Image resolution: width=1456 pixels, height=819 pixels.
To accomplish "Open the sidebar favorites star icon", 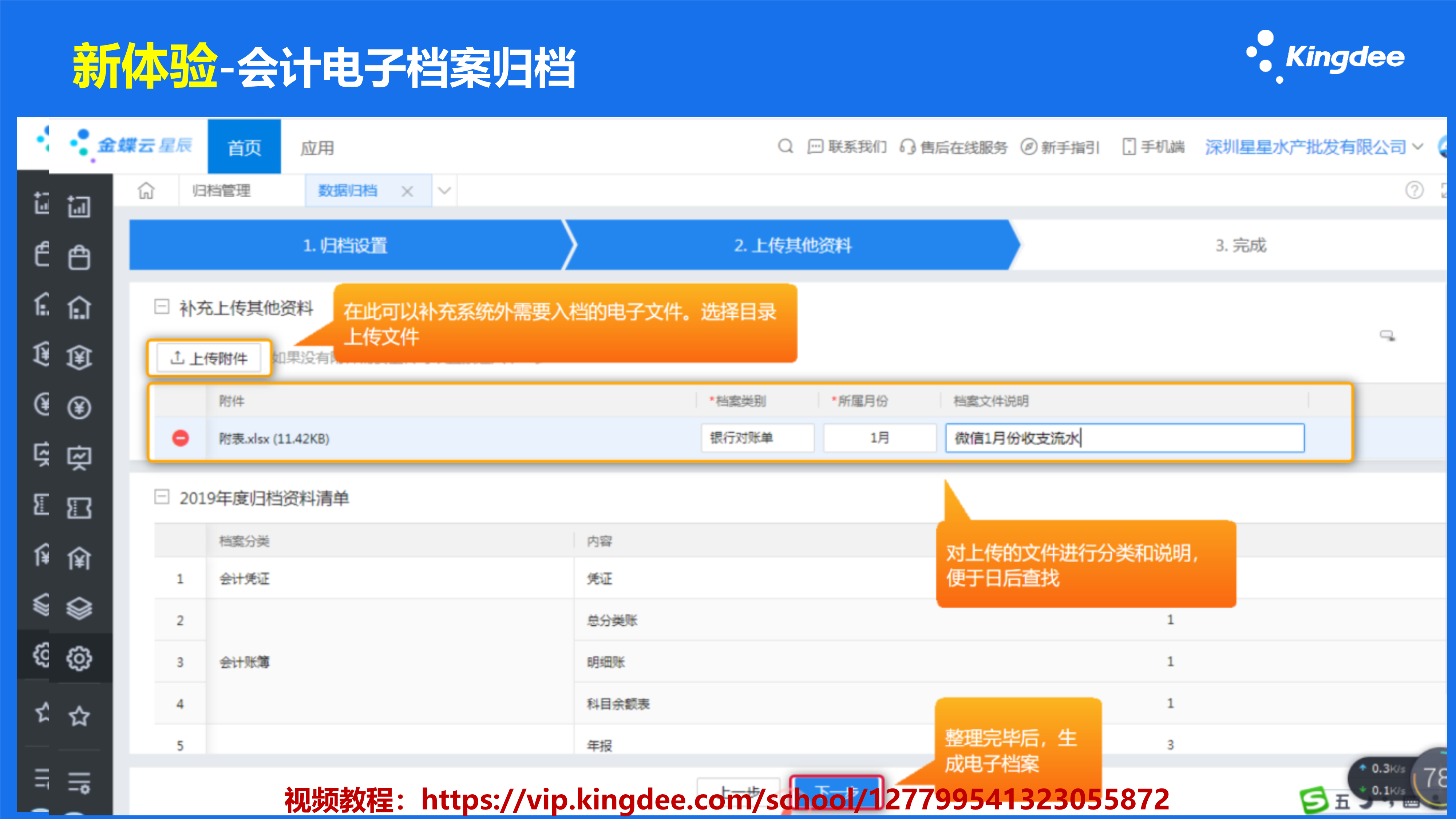I will (x=79, y=716).
